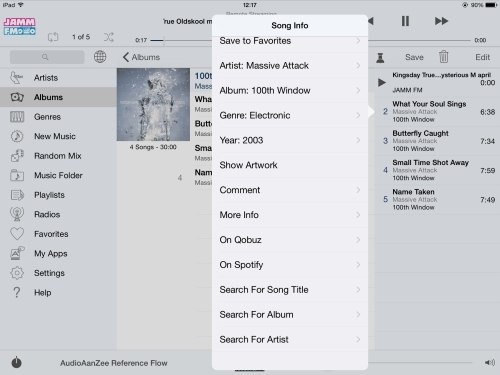Open the globe web icon
Viewport: 500px width, 375px height.
[x=100, y=57]
